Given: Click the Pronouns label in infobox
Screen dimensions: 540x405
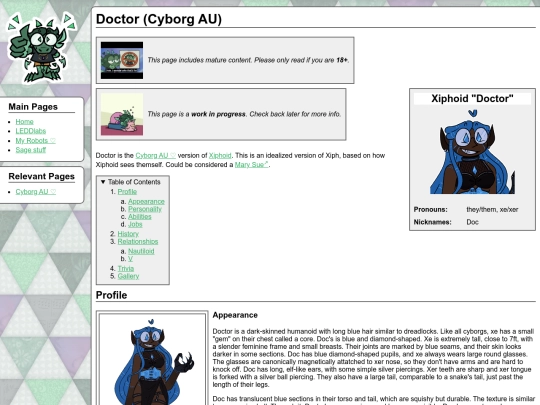Looking at the screenshot, I should click(x=430, y=209).
